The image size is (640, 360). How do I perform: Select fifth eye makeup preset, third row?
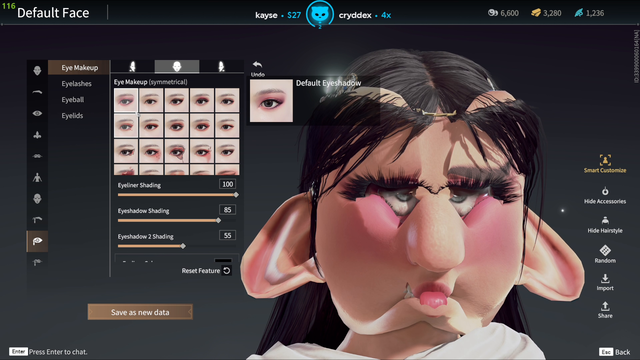point(227,151)
